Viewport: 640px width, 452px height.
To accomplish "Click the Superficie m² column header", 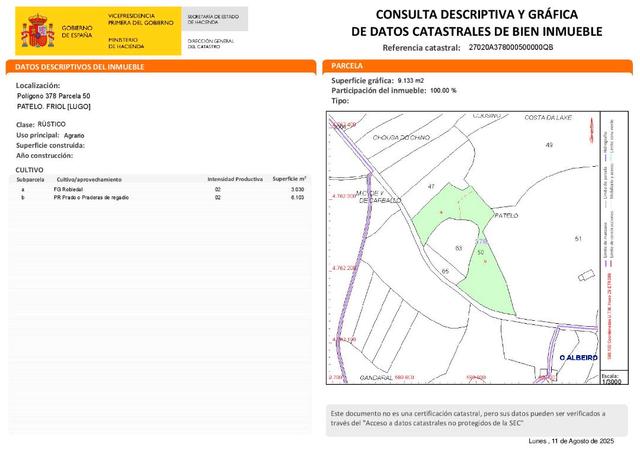I will point(289,179).
